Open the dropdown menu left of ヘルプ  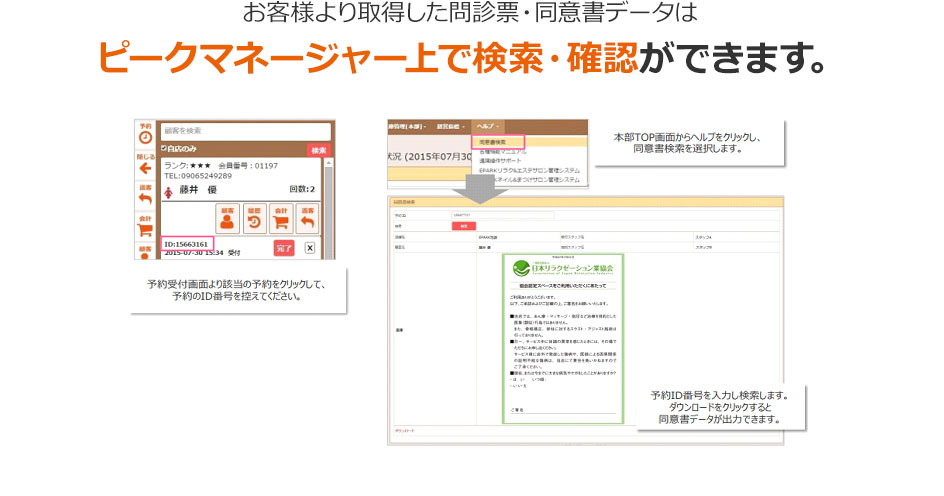(x=450, y=126)
